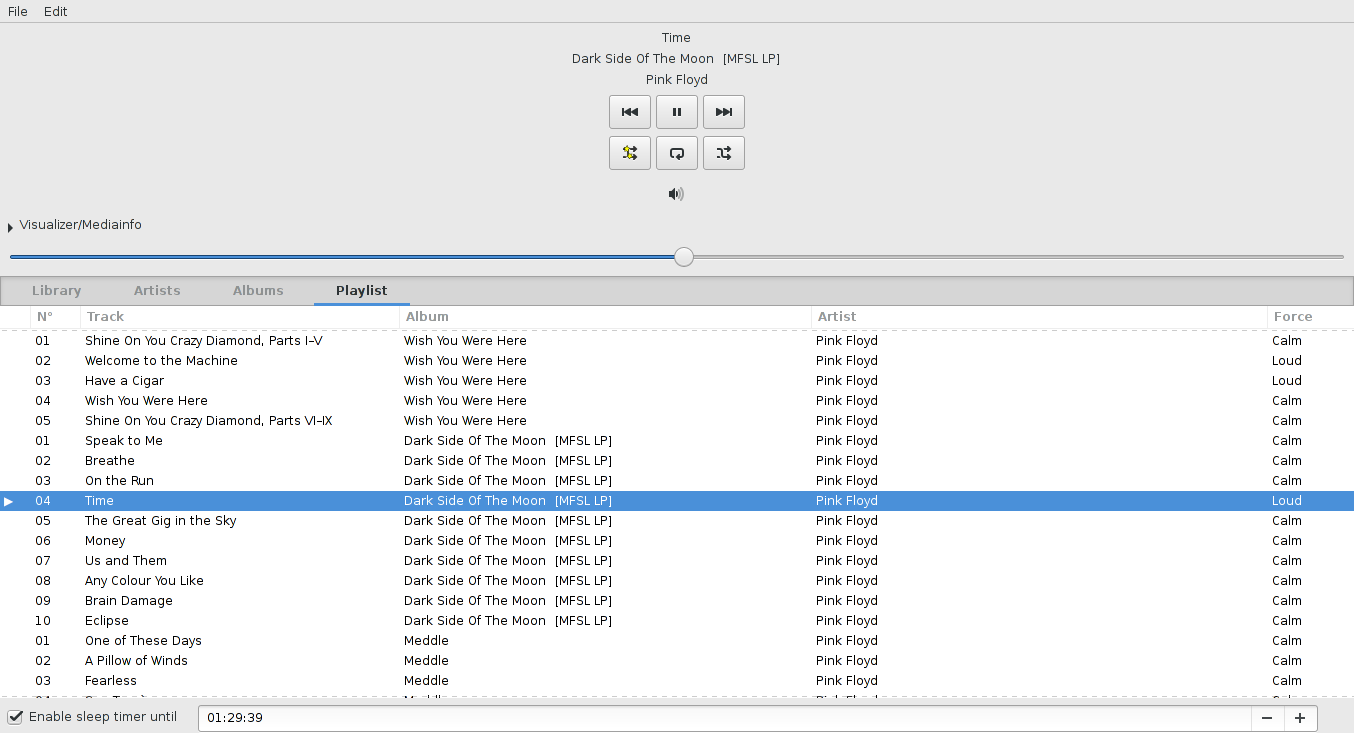Sort playlist by Album column header
Screen dimensions: 1354x733
(605, 316)
